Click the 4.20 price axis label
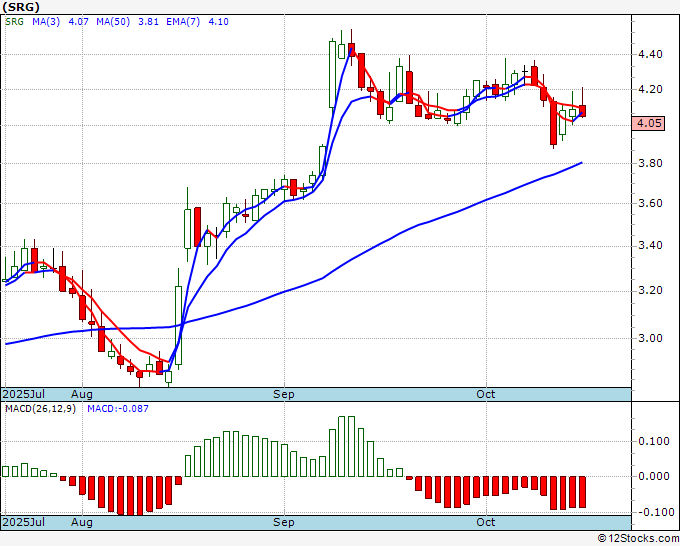This screenshot has width=680, height=546. pyautogui.click(x=650, y=89)
